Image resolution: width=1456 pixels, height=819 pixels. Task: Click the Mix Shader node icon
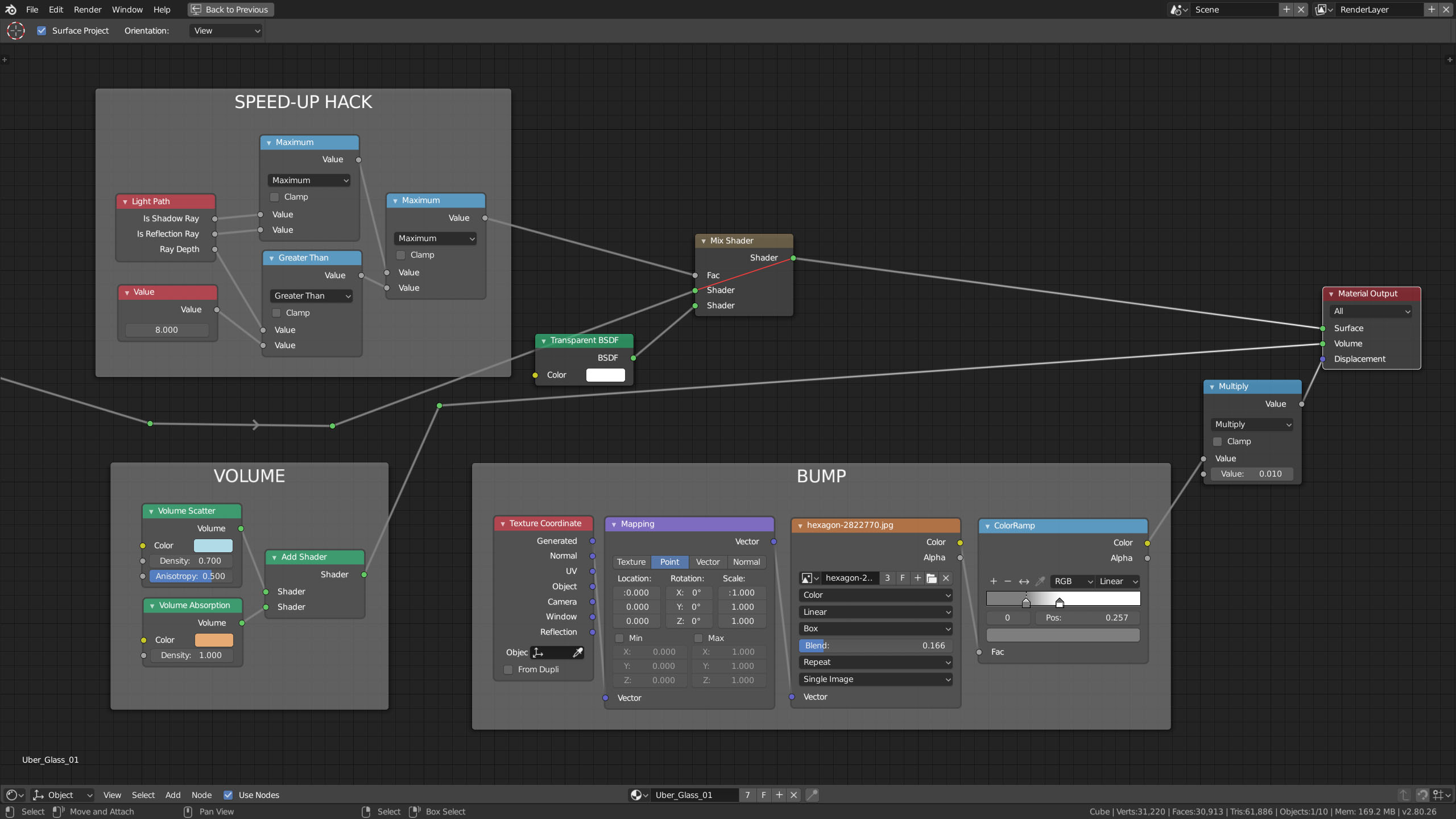click(704, 240)
